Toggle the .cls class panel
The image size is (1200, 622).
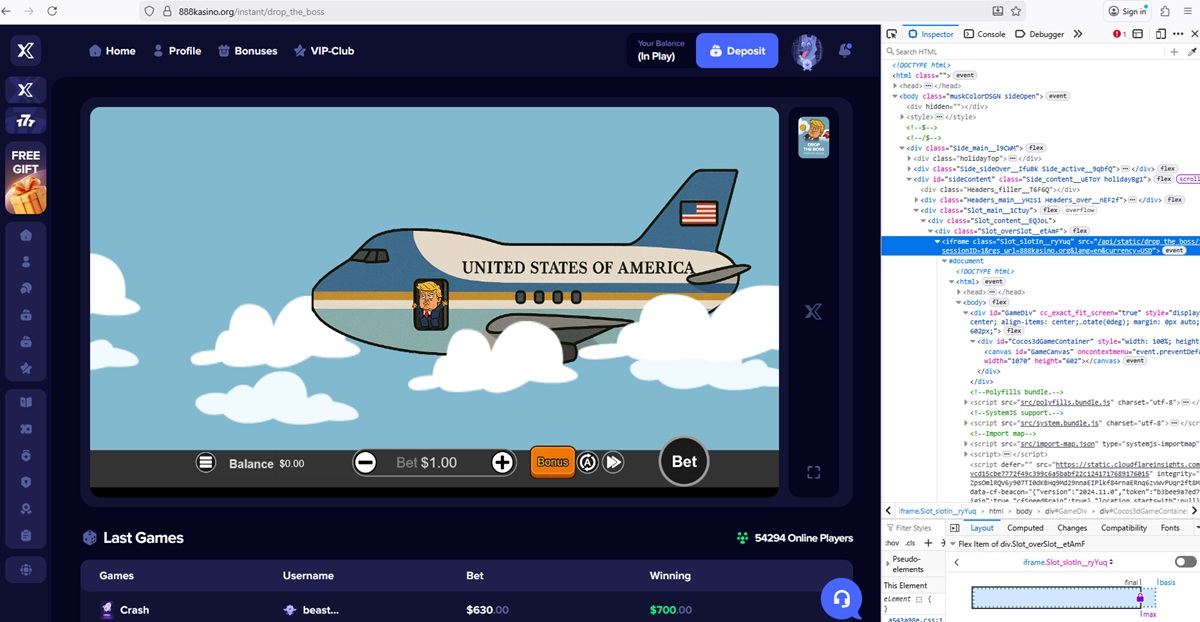pos(911,543)
